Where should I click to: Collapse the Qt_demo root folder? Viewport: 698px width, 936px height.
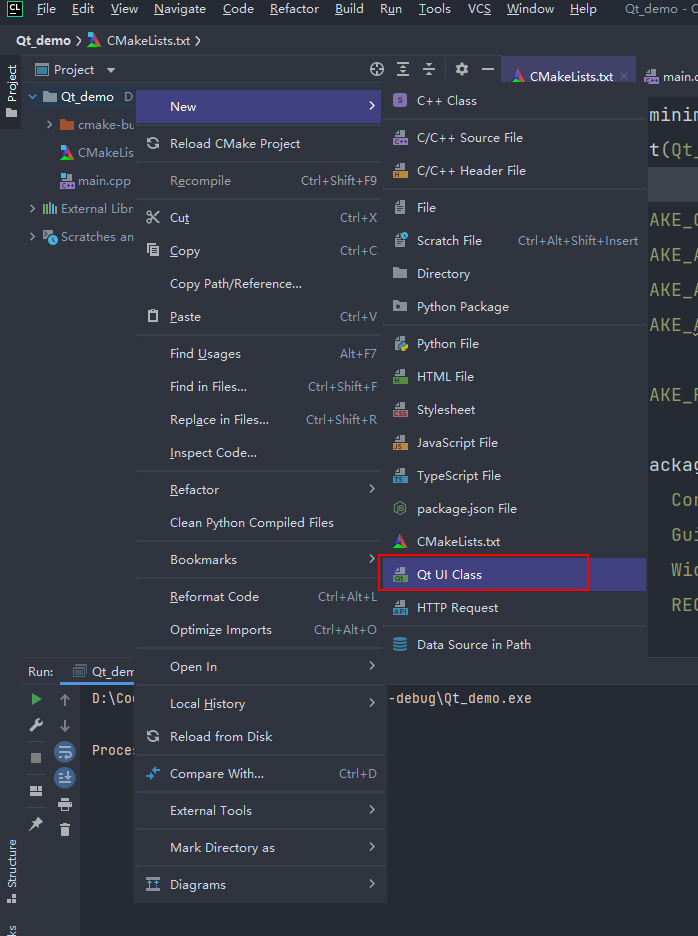click(33, 97)
